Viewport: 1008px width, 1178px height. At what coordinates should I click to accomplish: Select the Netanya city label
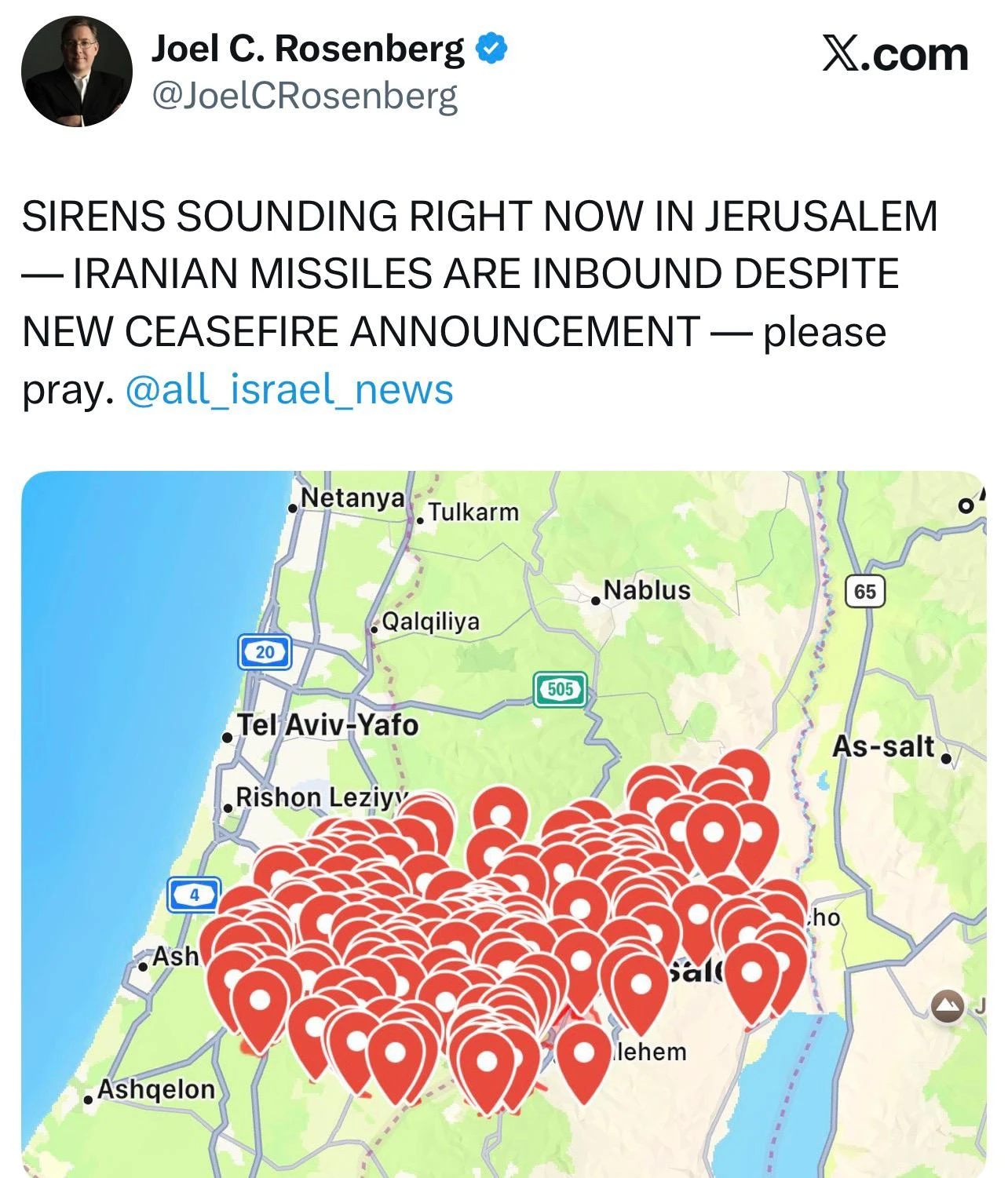pos(352,498)
